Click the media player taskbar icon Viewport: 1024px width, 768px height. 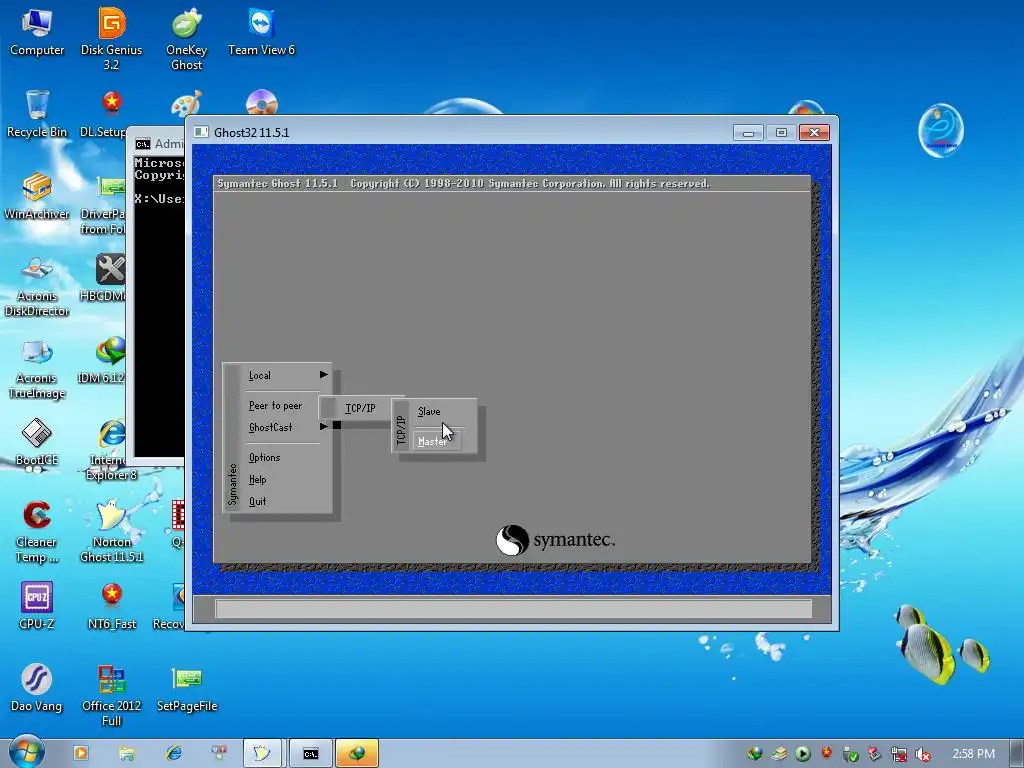point(81,753)
